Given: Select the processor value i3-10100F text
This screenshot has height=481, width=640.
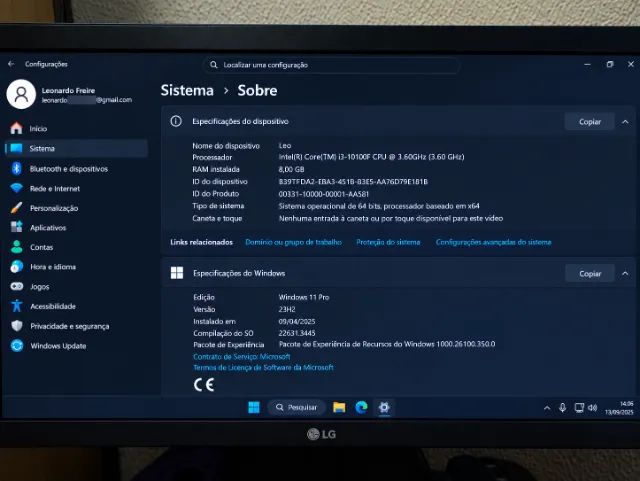Looking at the screenshot, I should point(371,157).
